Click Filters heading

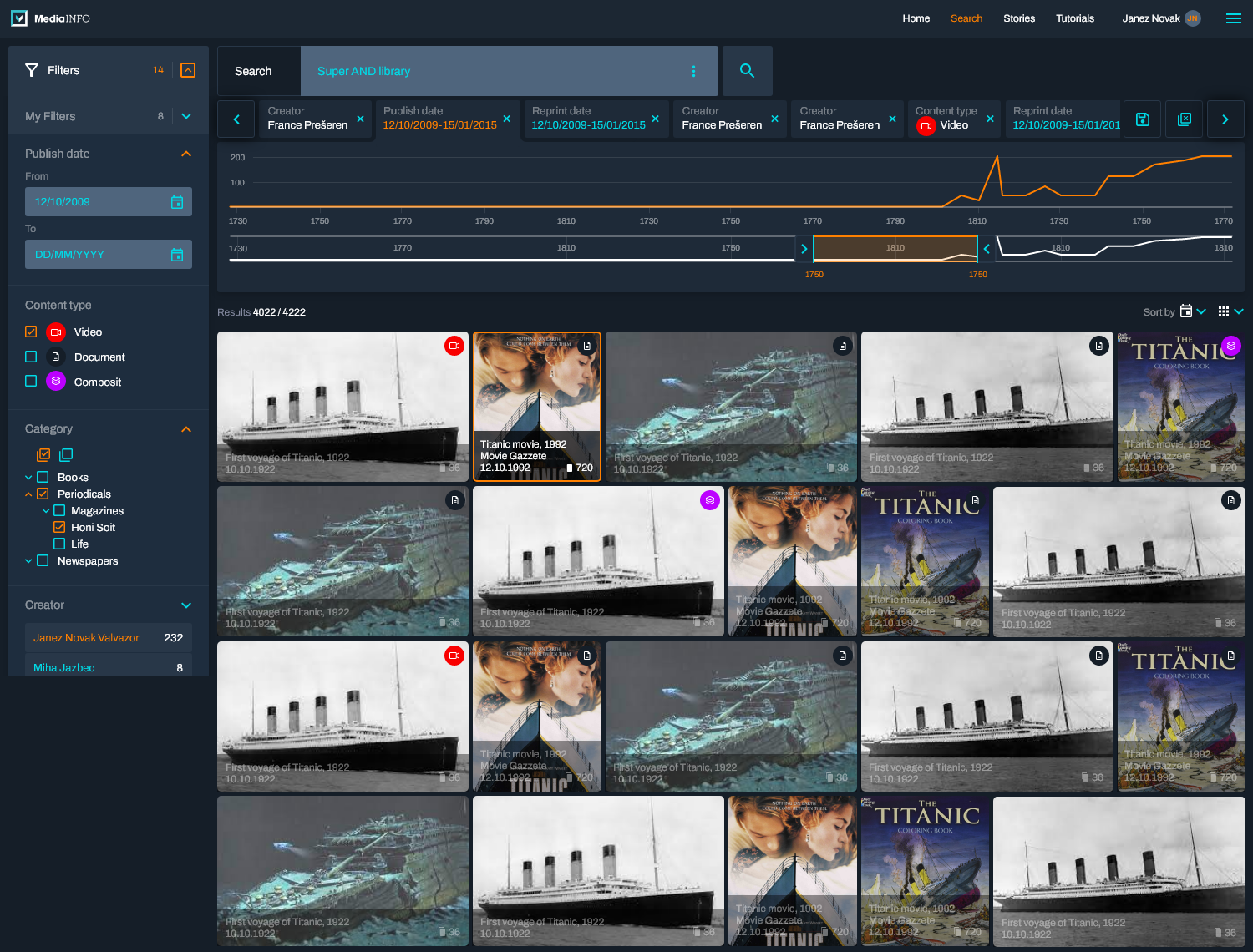(x=63, y=70)
